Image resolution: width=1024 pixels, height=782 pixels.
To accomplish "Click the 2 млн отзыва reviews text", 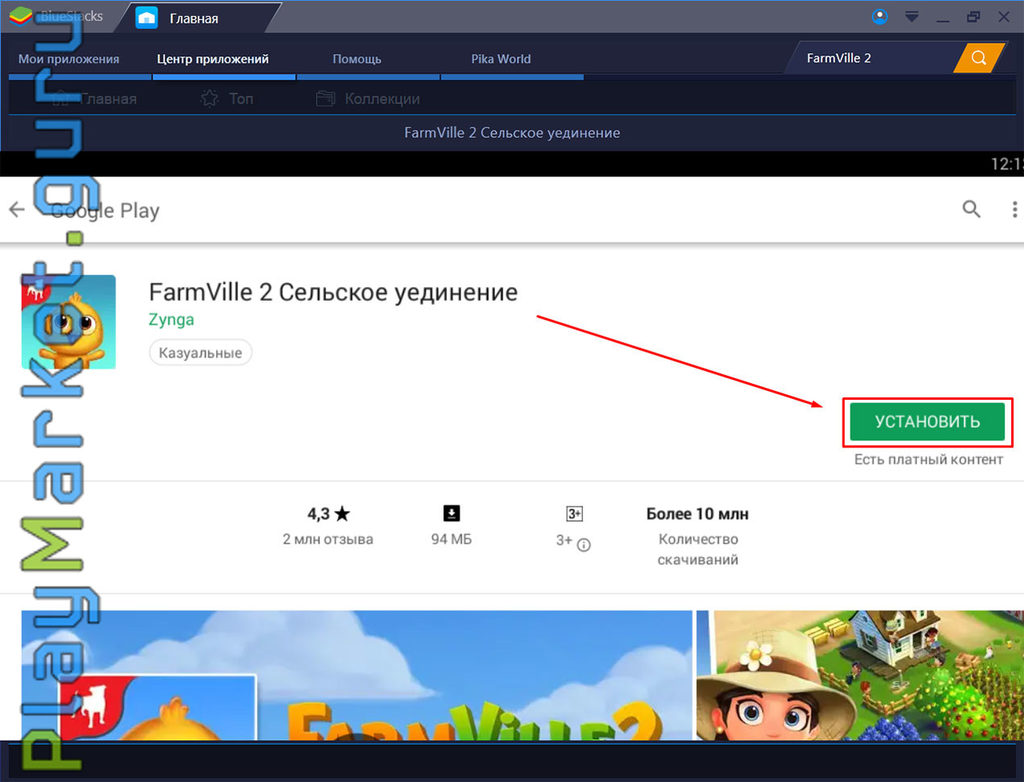I will click(x=328, y=540).
